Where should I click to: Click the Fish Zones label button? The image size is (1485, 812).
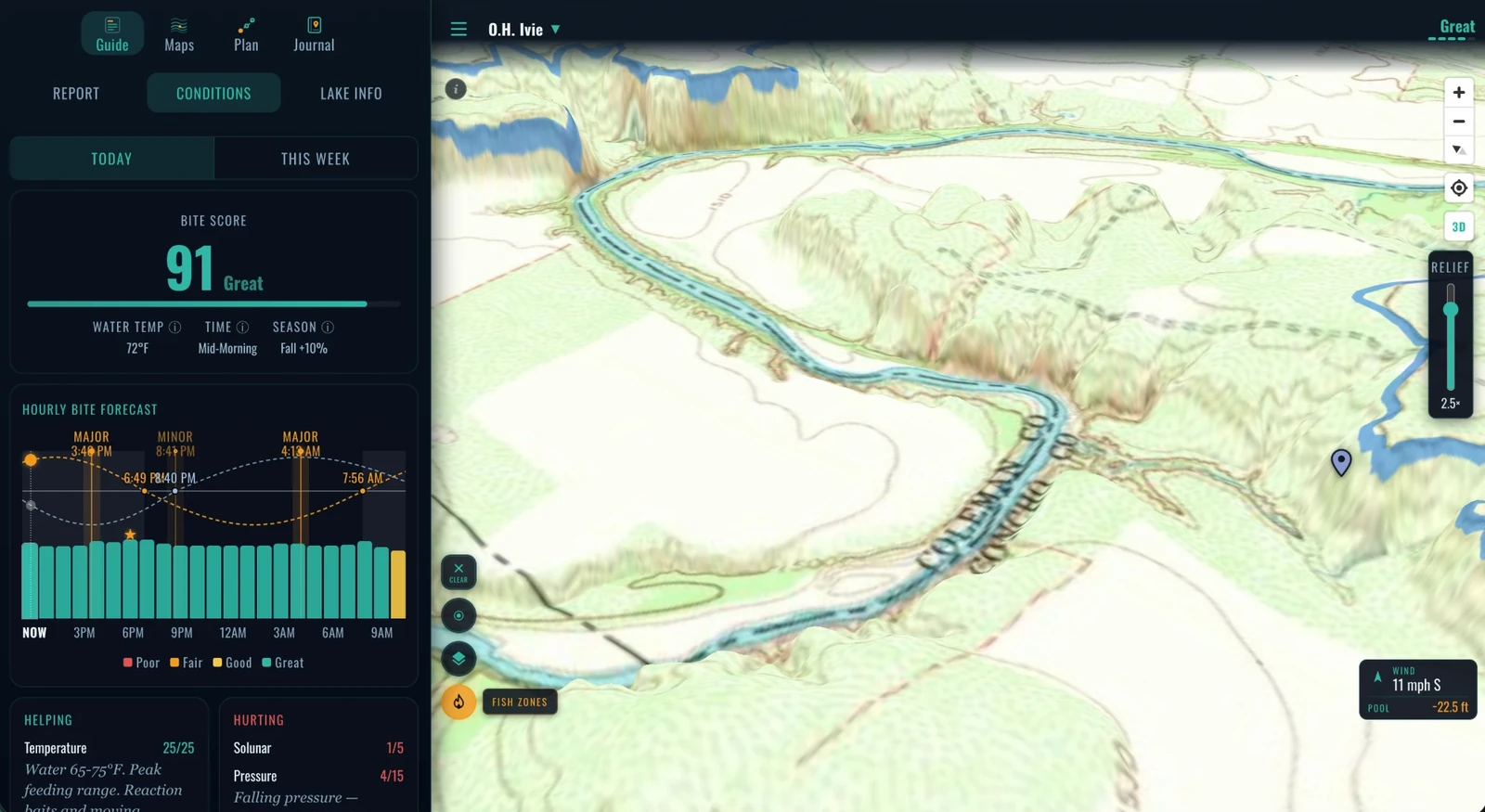tap(520, 702)
